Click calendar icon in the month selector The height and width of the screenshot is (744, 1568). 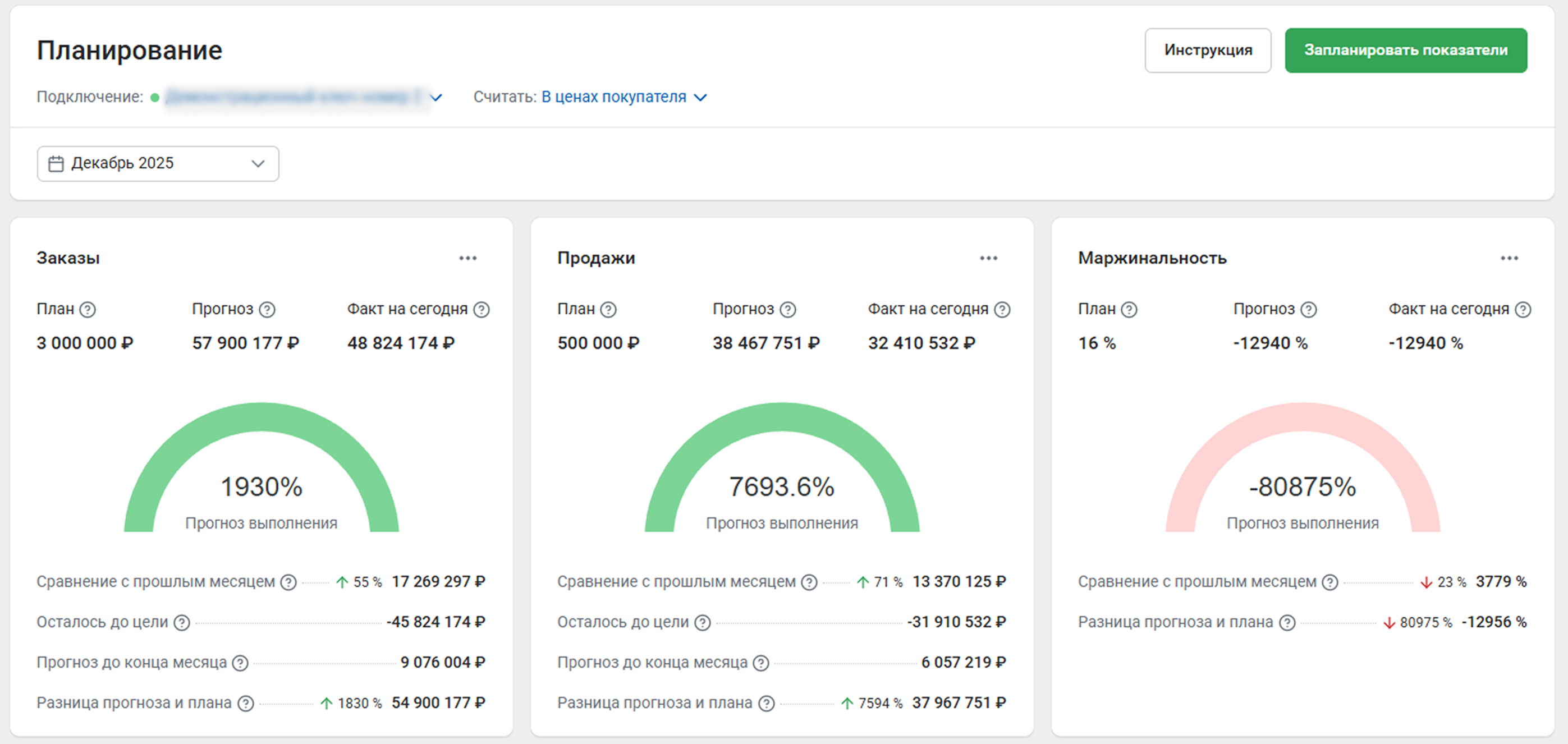click(x=56, y=164)
